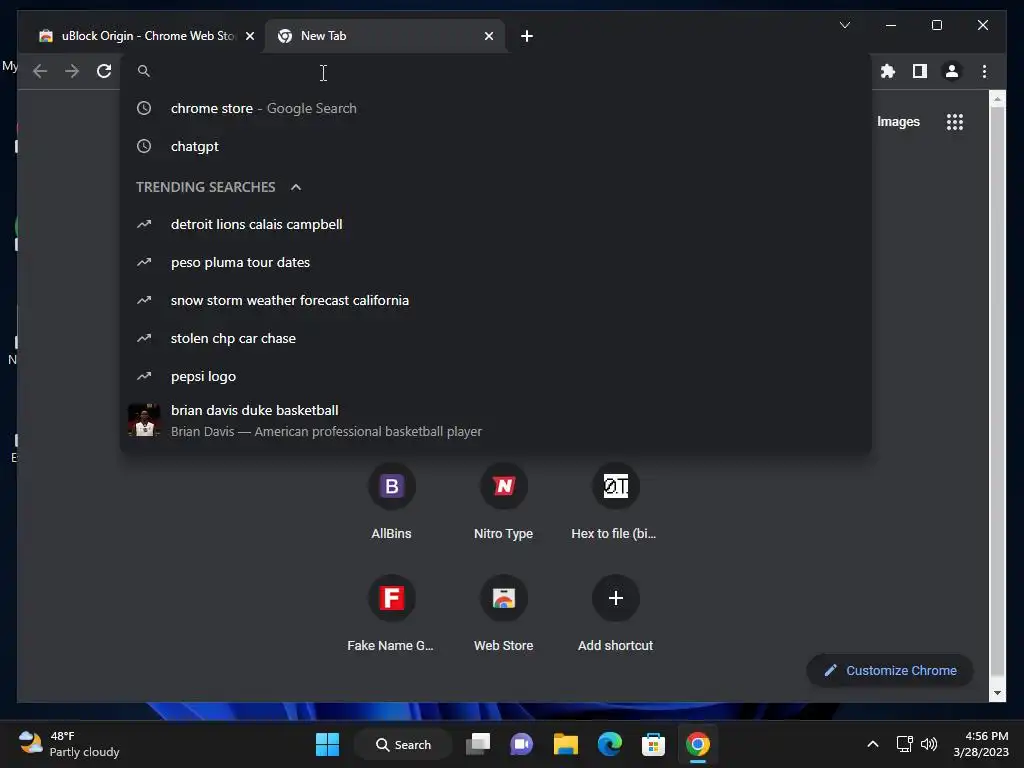Click the Customize Chrome button
Image resolution: width=1024 pixels, height=768 pixels.
click(x=889, y=671)
